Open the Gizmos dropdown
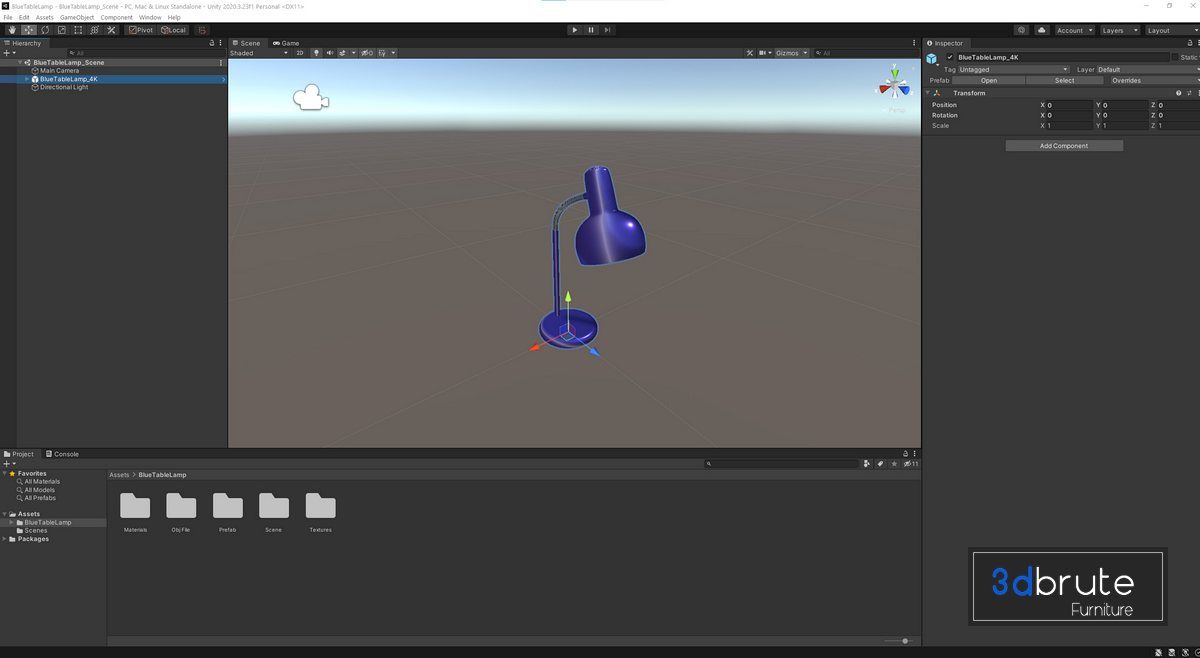 click(x=790, y=53)
